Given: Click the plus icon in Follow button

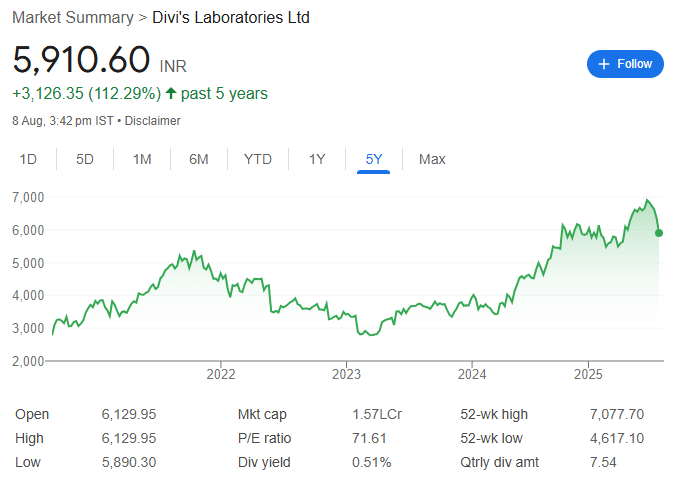Looking at the screenshot, I should (604, 65).
